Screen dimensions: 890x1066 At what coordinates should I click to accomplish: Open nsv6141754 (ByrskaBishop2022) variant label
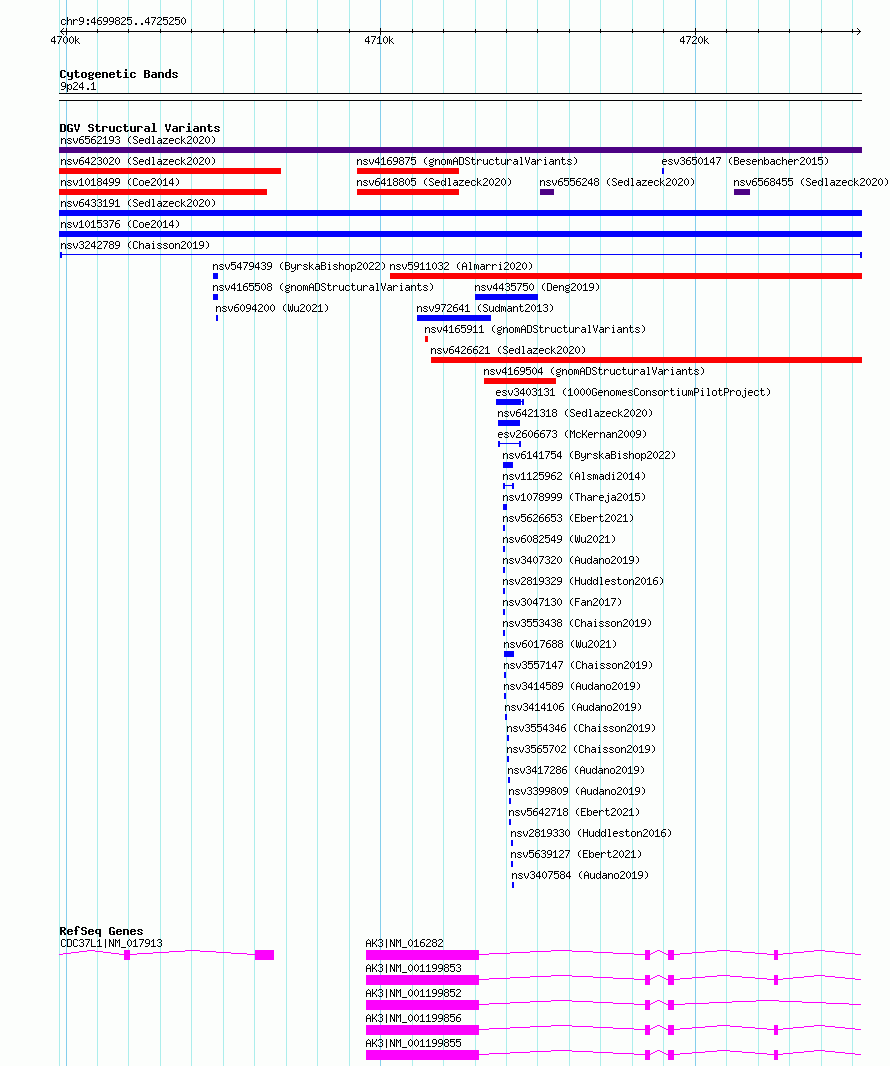[x=589, y=455]
